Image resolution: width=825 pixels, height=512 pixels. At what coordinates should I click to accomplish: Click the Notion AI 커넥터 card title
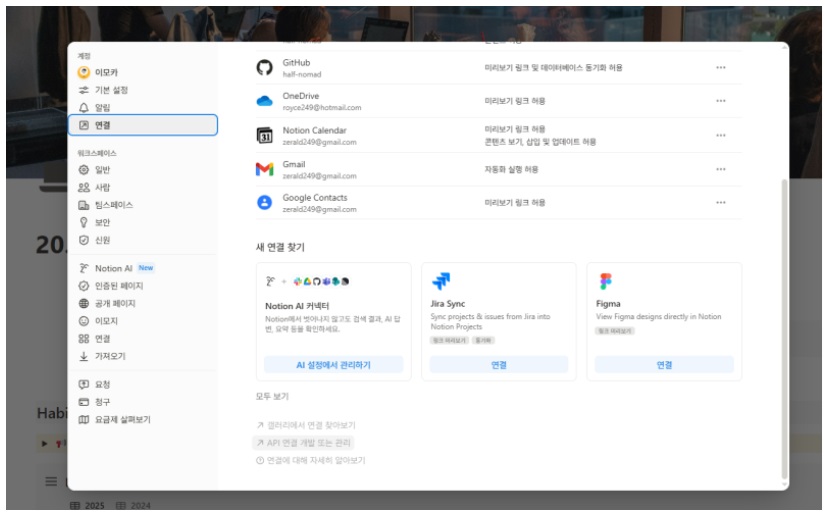pos(297,306)
